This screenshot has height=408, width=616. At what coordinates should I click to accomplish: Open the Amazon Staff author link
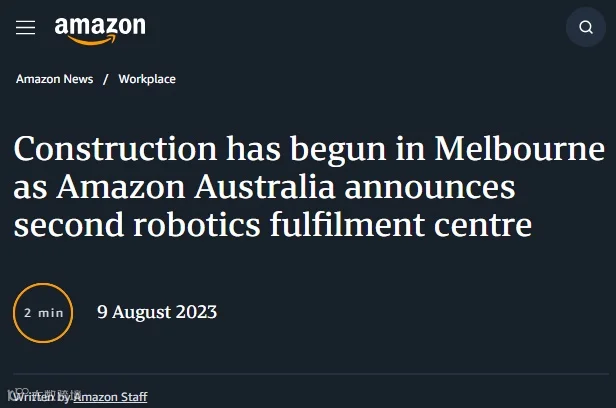click(x=110, y=397)
